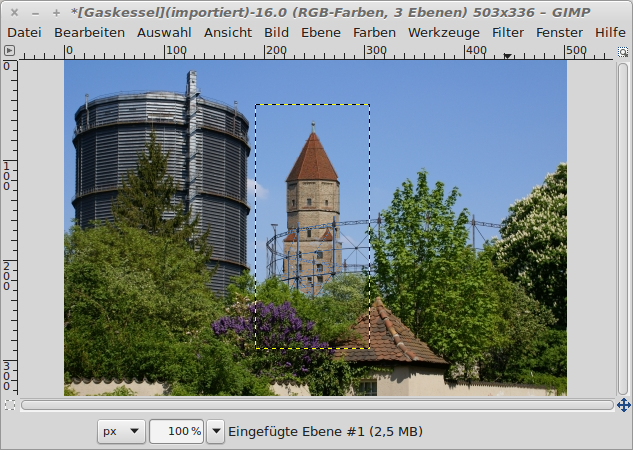Toggle Quick Mask at bottom-left corner
The height and width of the screenshot is (450, 633).
click(9, 405)
